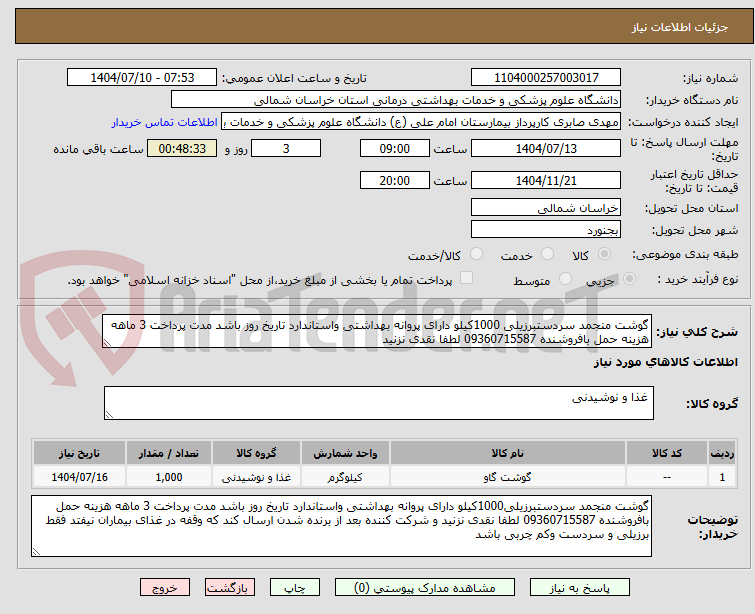Select the کالا/خدمت radio button
Screen dimensions: 755x614
pos(476,254)
